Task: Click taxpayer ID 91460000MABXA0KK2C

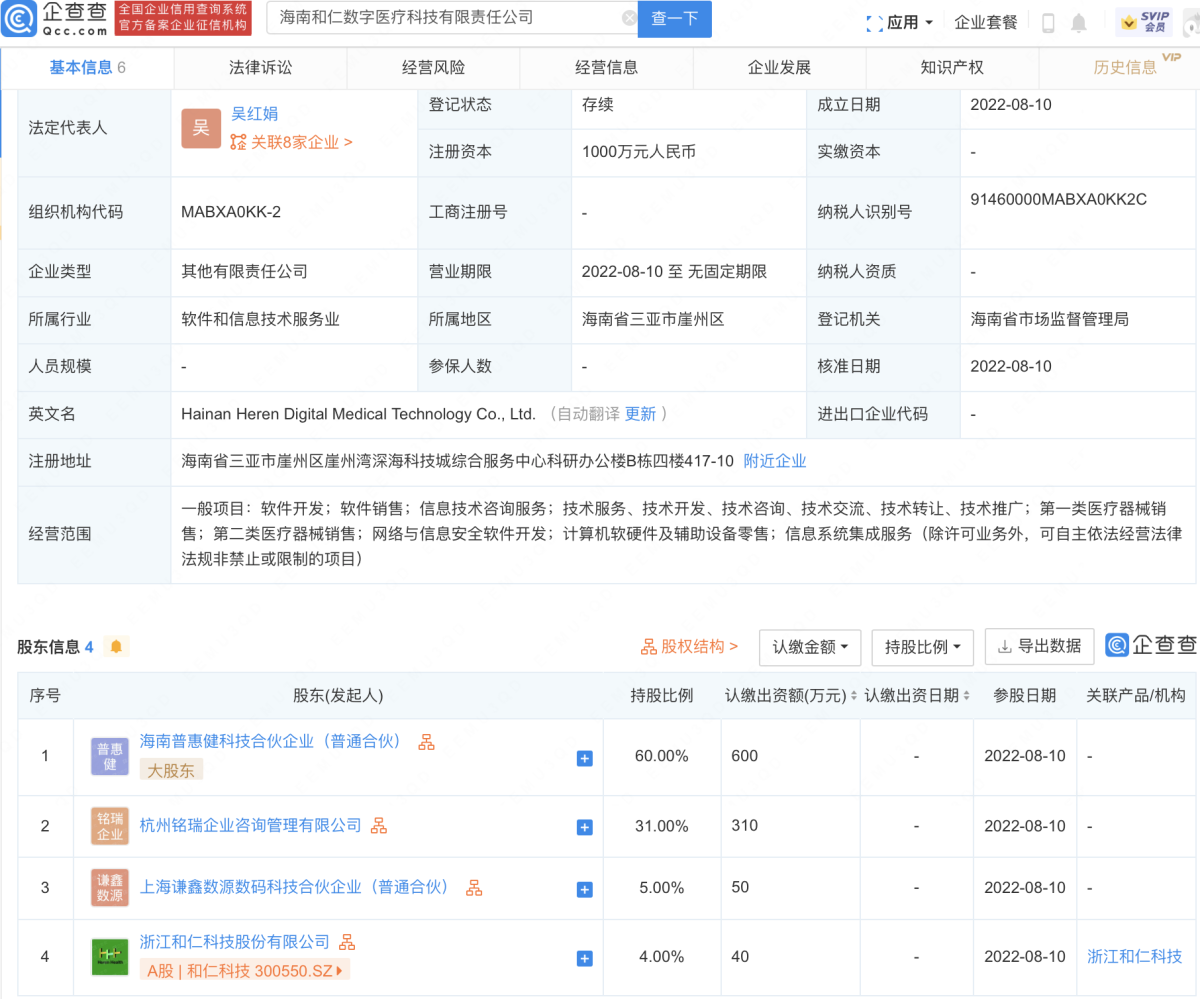Action: pos(1059,199)
